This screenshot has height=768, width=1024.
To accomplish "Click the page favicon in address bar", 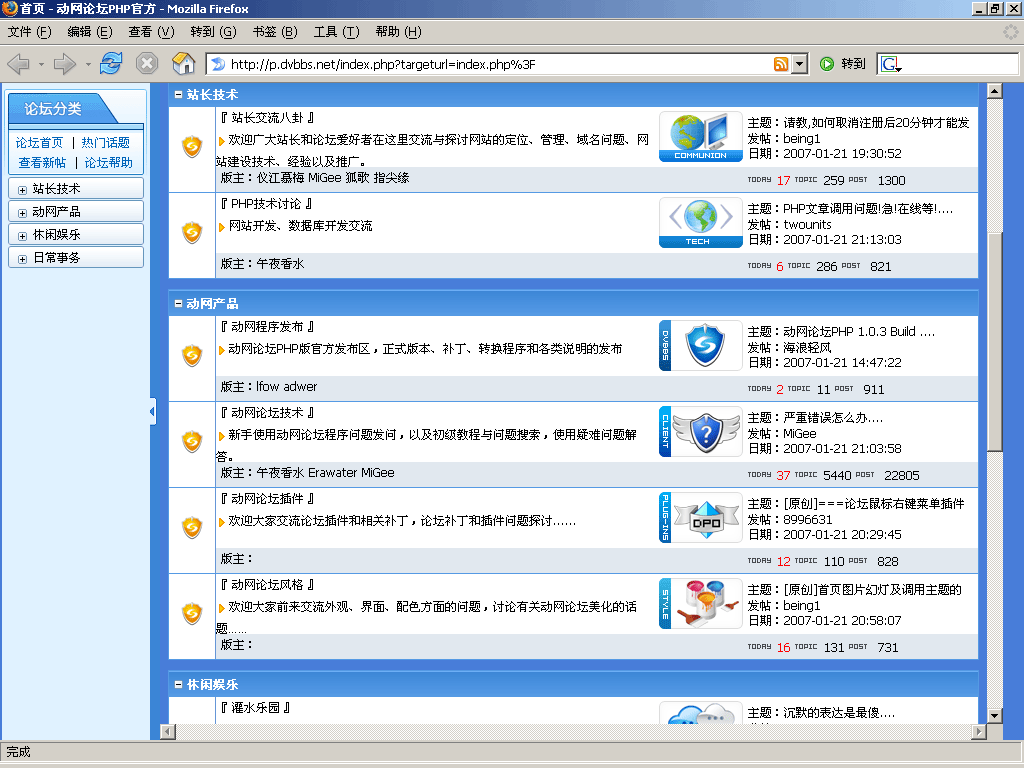I will pyautogui.click(x=218, y=64).
